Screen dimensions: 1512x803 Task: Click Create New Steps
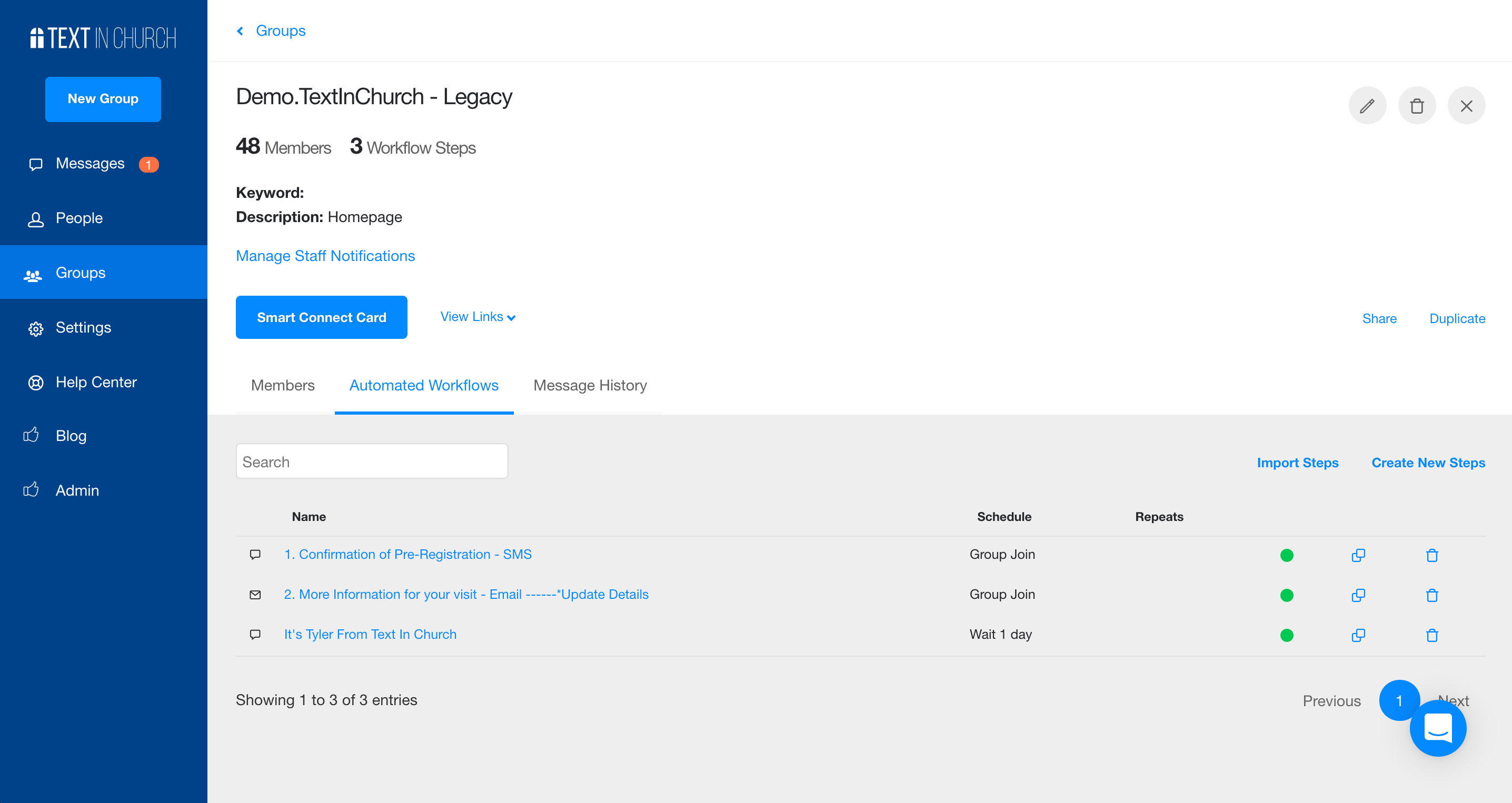[x=1428, y=463]
